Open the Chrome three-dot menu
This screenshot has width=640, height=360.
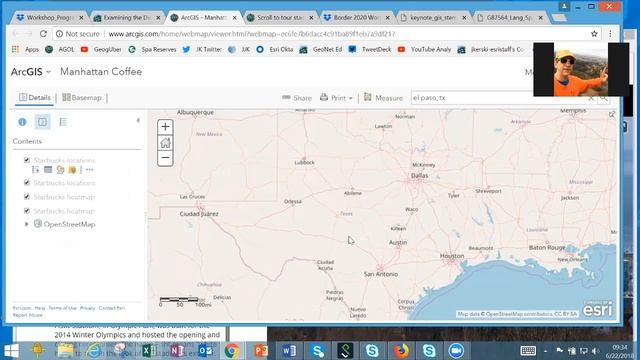coord(610,34)
